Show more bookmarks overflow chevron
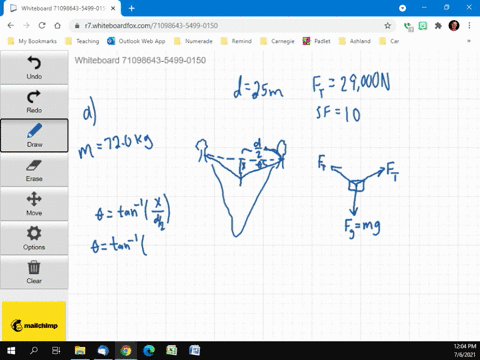480x360 pixels. (x=469, y=41)
